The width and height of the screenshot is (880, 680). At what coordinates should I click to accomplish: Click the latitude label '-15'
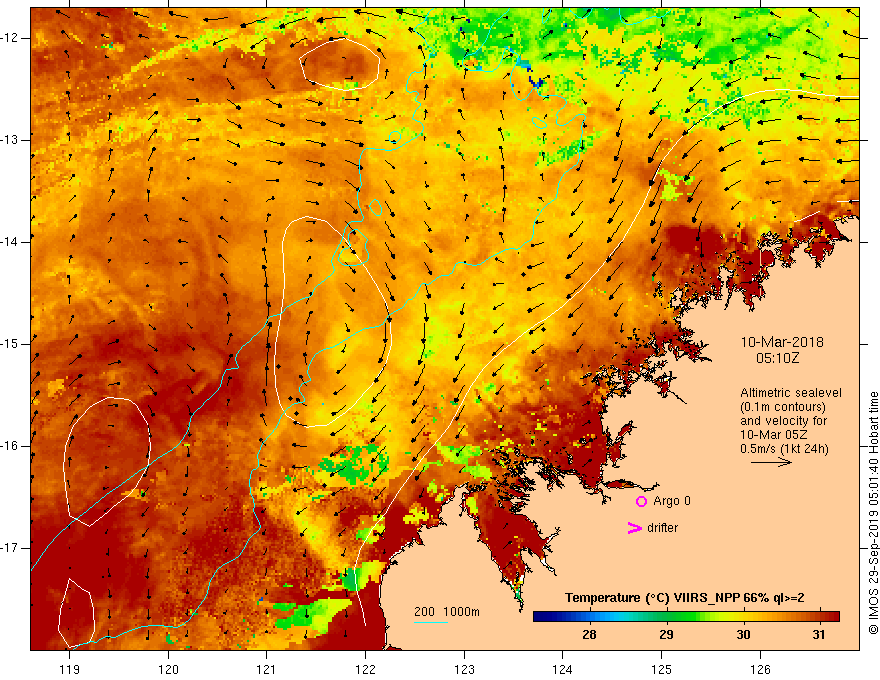11,344
